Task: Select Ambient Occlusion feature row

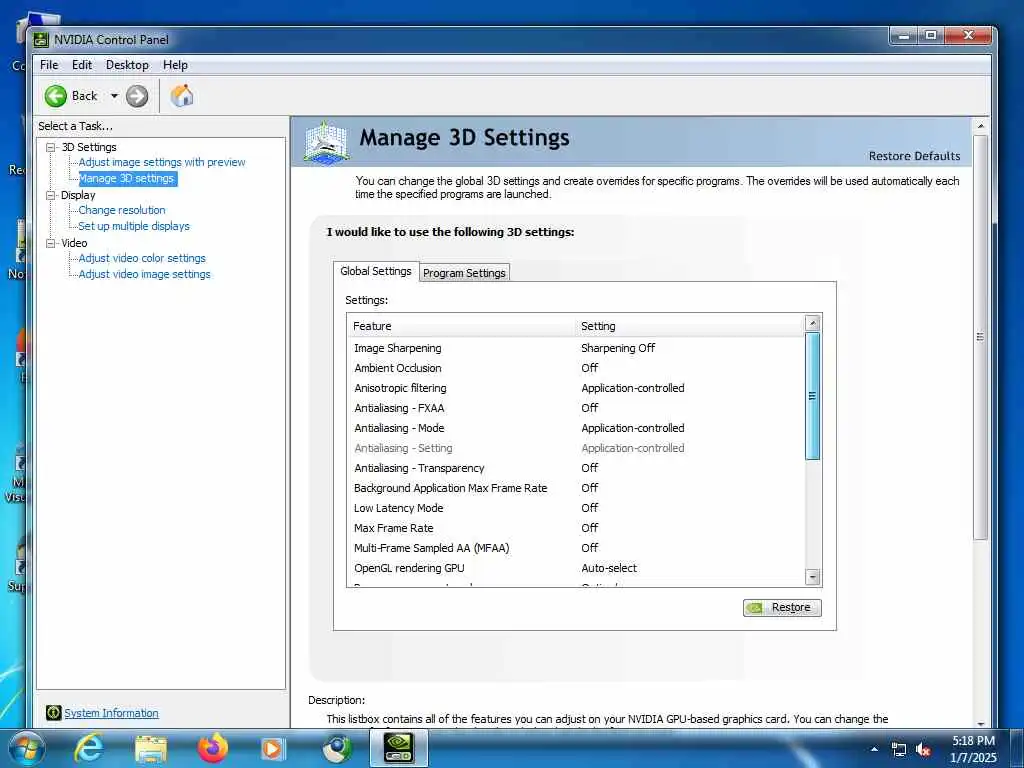Action: (x=576, y=368)
